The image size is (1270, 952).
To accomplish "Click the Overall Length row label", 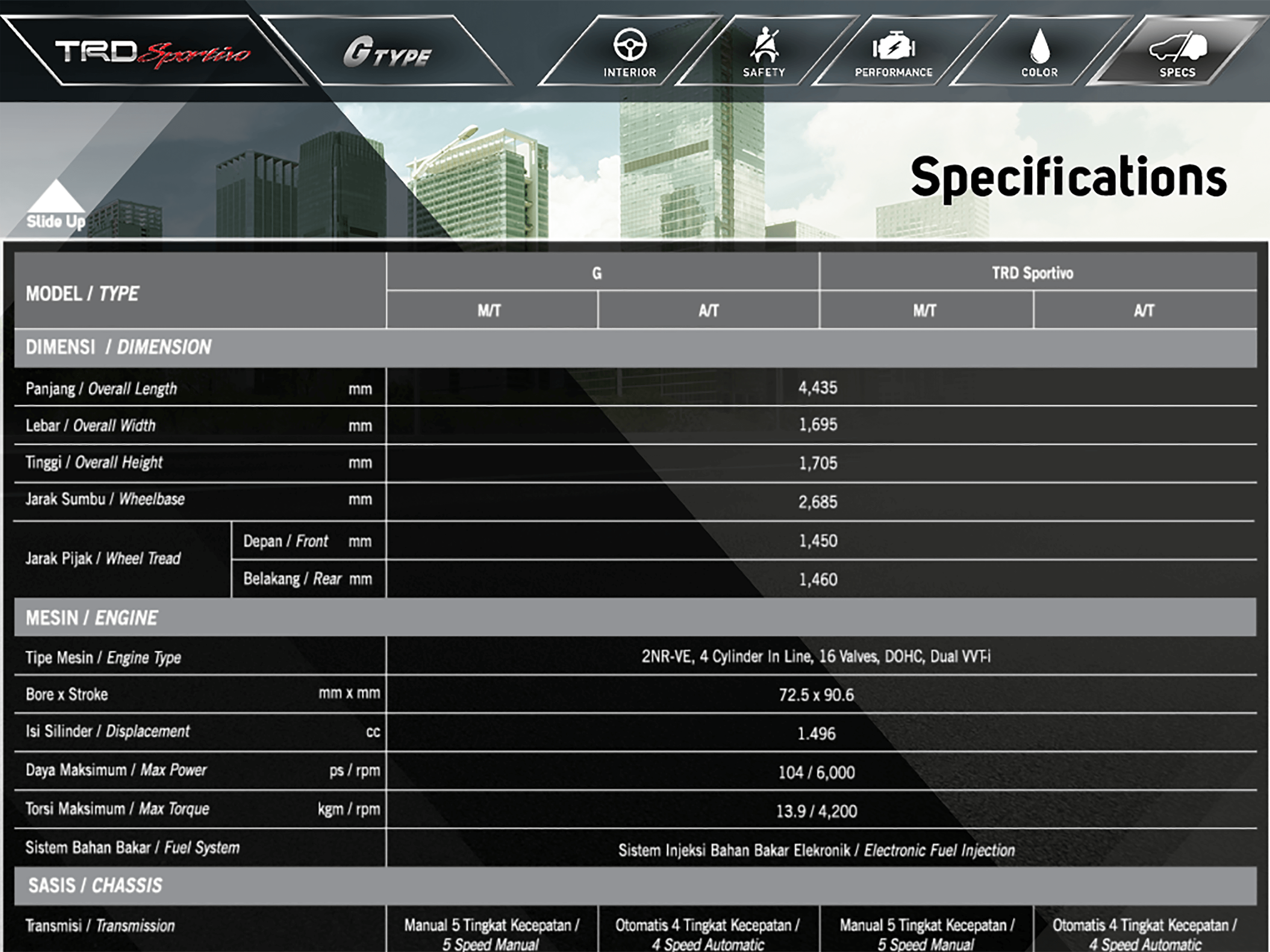I will (102, 389).
